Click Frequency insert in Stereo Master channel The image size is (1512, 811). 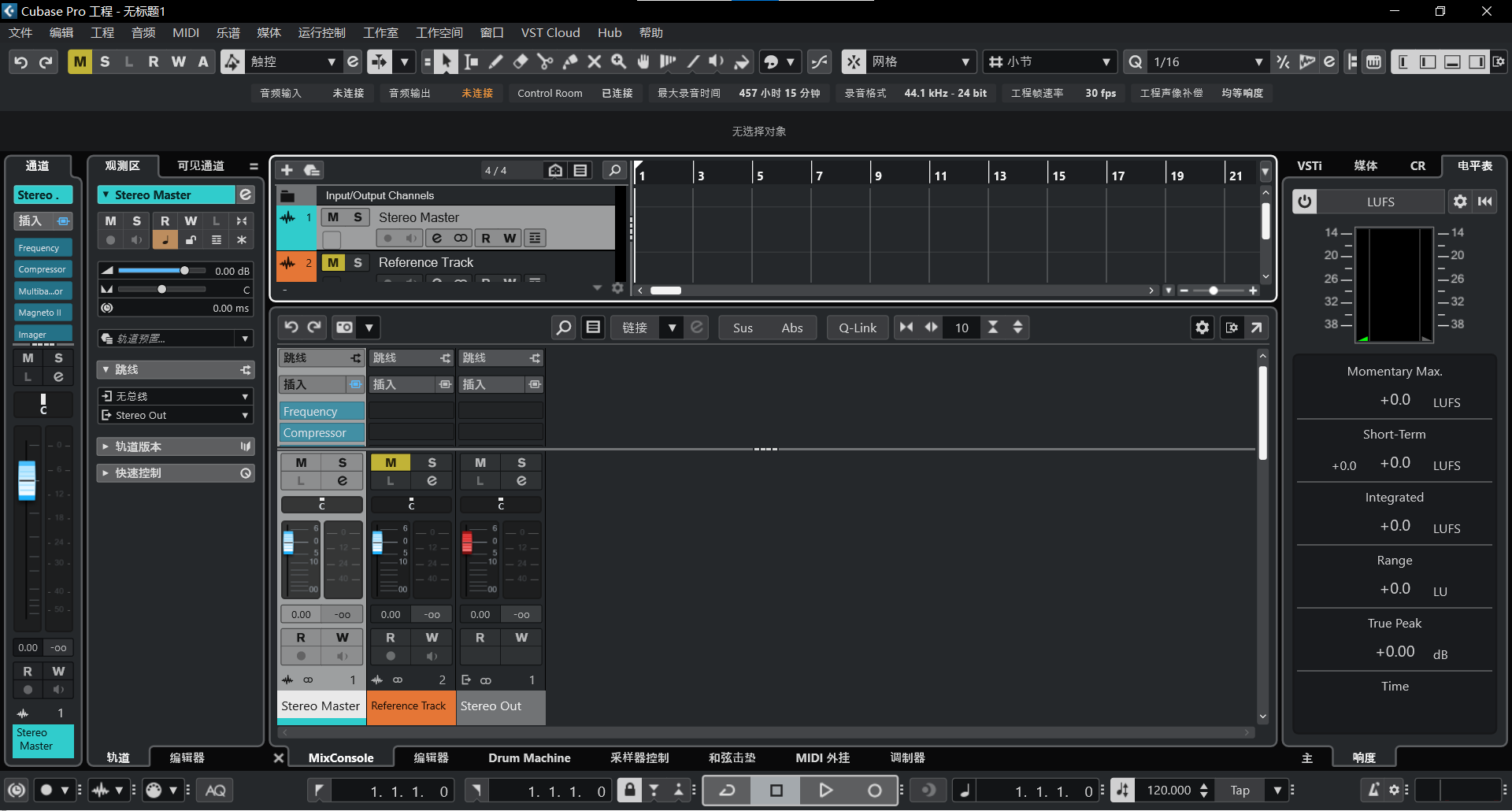pos(322,411)
